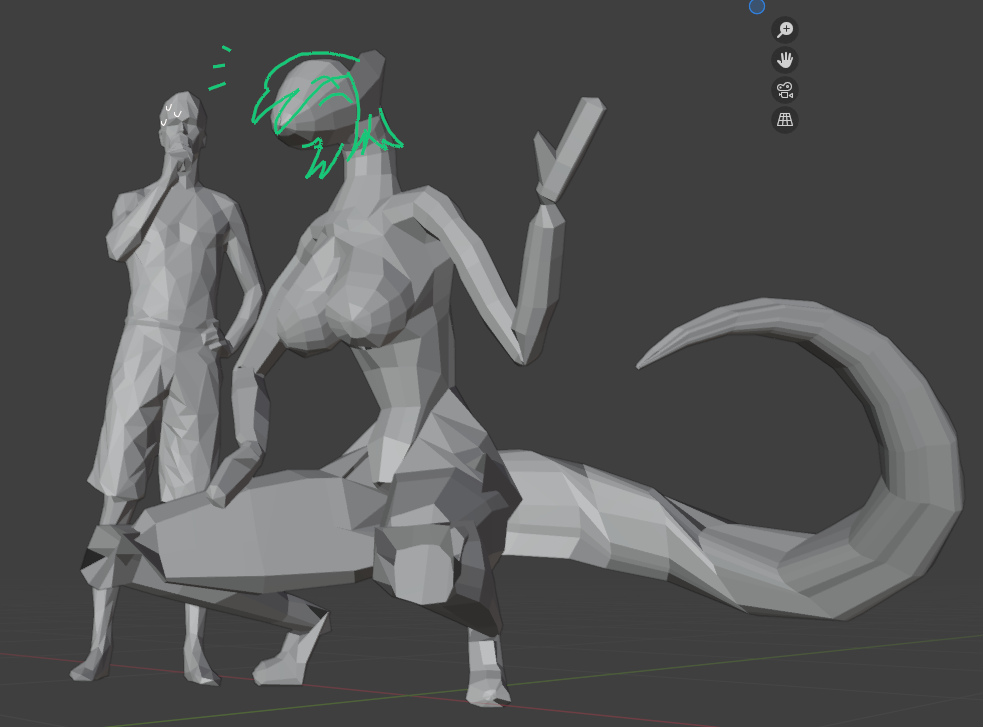983x727 pixels.
Task: Click the zoom view magnifier icon
Action: point(785,29)
